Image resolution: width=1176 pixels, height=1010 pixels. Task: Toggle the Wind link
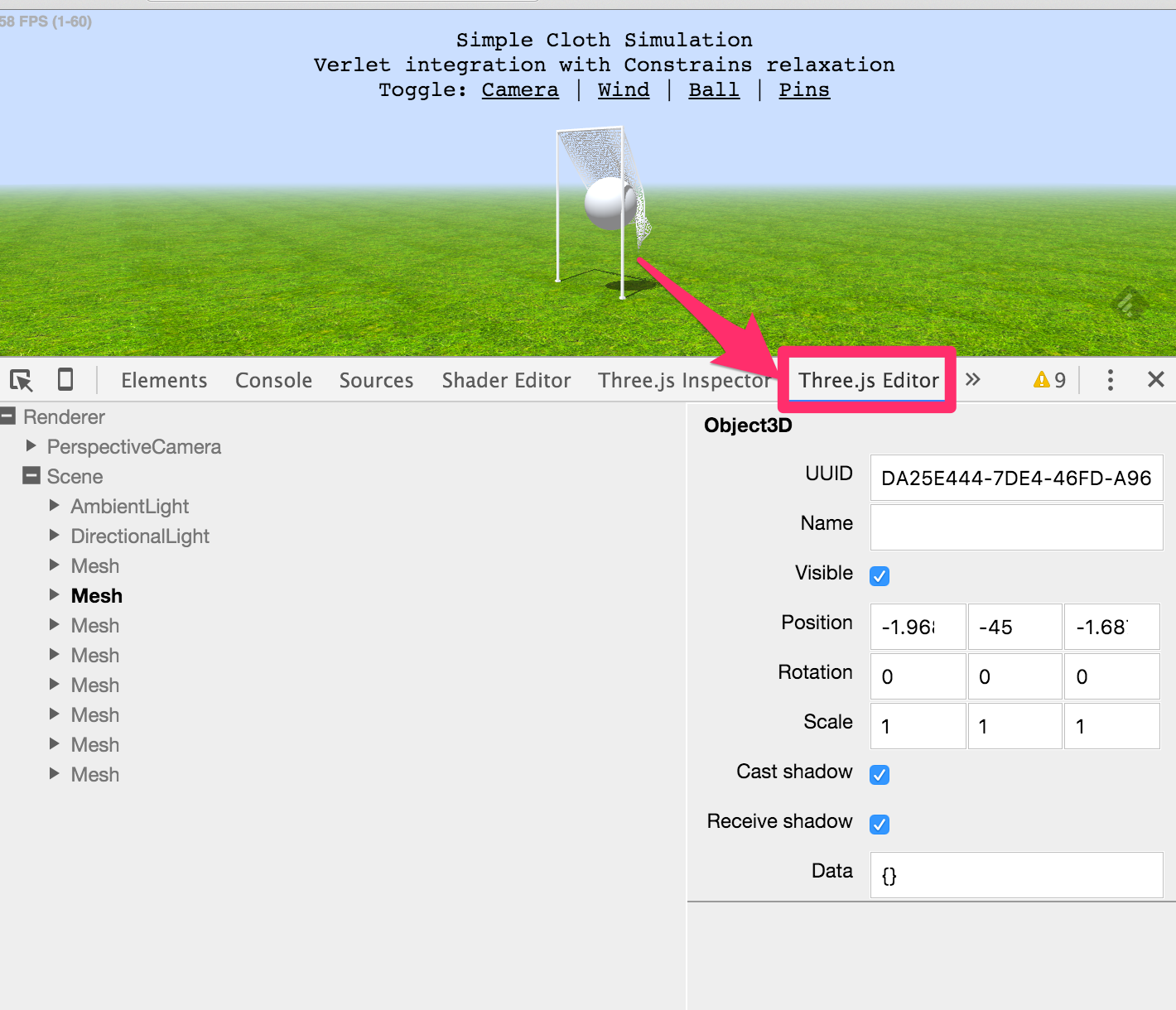coord(624,89)
